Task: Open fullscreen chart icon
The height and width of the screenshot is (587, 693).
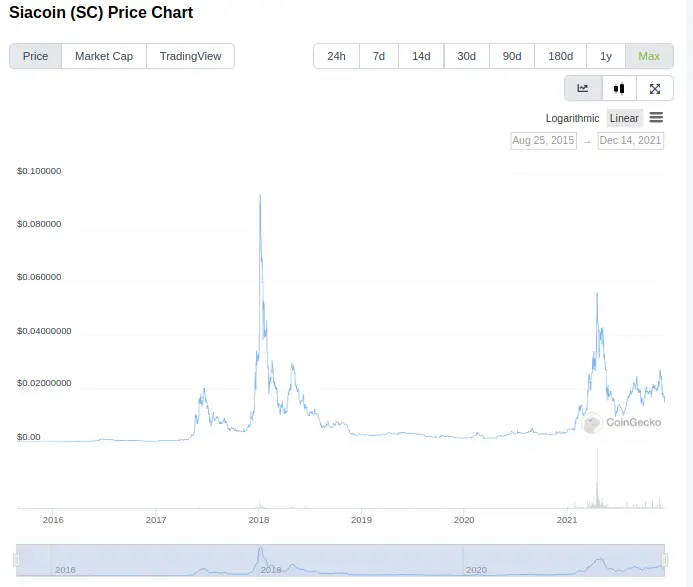Action: (x=655, y=88)
